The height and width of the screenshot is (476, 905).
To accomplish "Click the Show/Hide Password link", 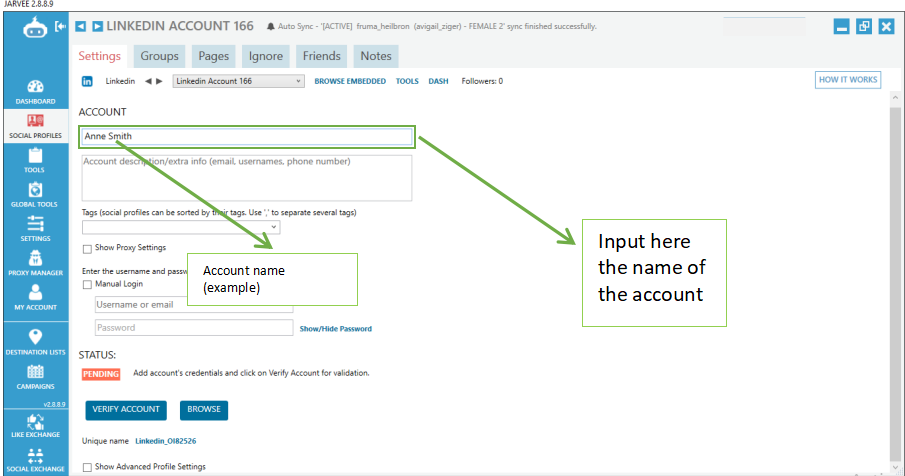I will coord(335,329).
